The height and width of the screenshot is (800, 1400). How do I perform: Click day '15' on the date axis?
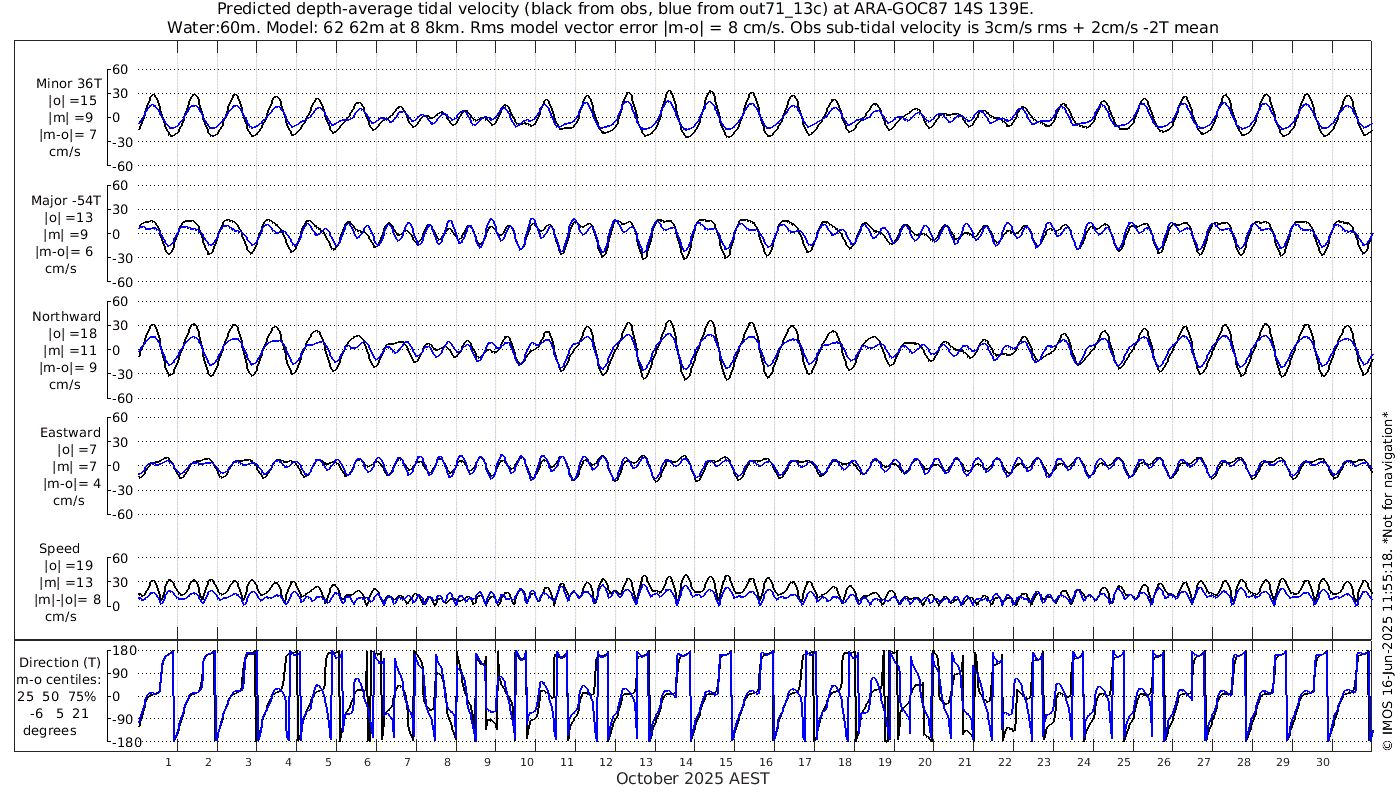coord(726,762)
